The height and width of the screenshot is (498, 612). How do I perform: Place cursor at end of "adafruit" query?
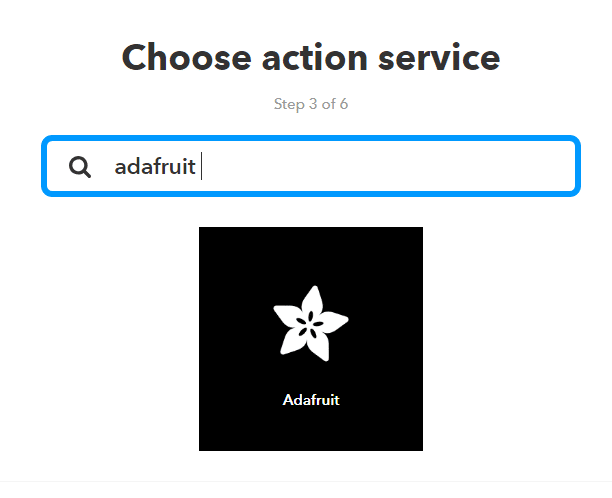(197, 167)
